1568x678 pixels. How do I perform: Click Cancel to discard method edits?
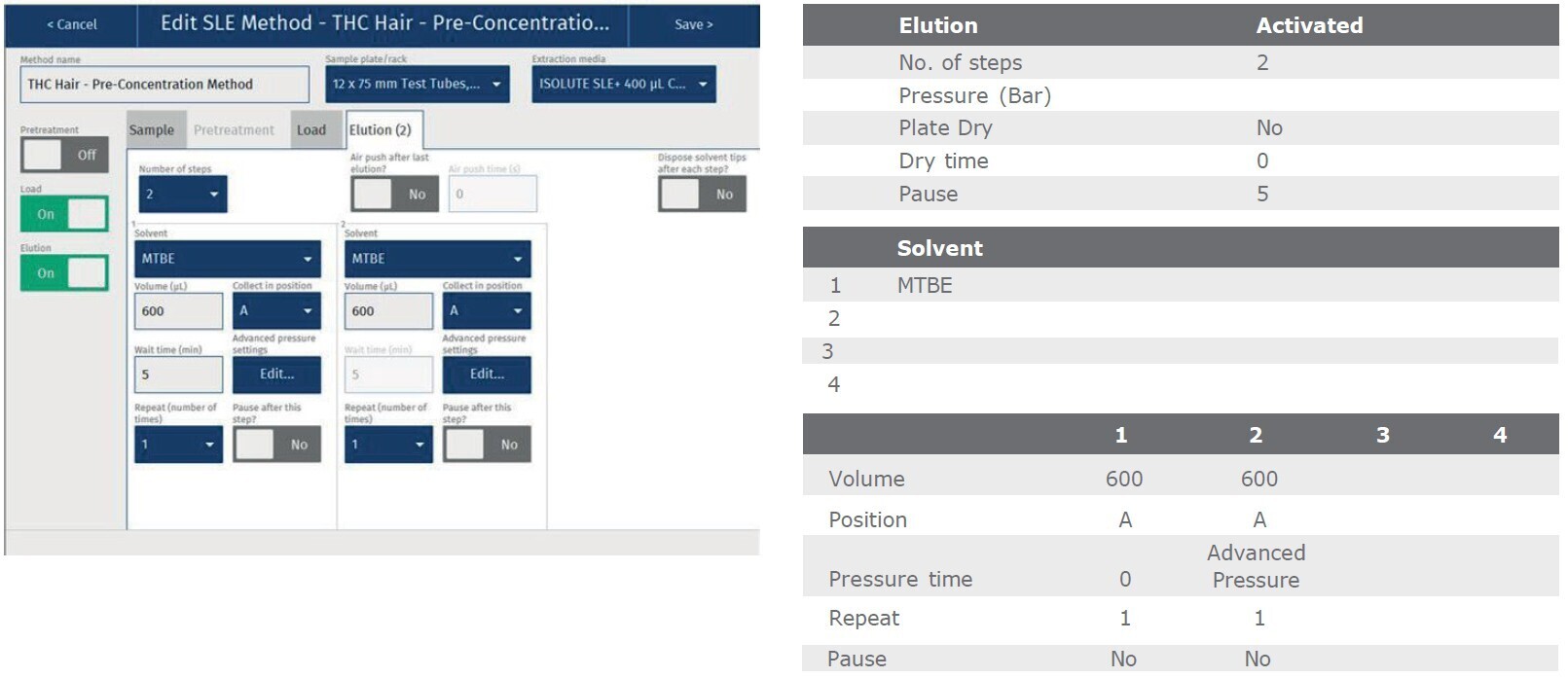pos(72,24)
